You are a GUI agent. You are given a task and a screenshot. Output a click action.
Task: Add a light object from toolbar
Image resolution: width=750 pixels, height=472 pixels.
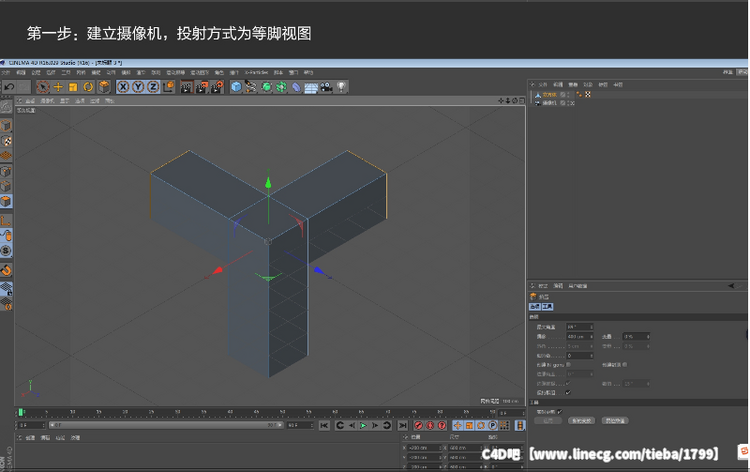click(x=341, y=87)
